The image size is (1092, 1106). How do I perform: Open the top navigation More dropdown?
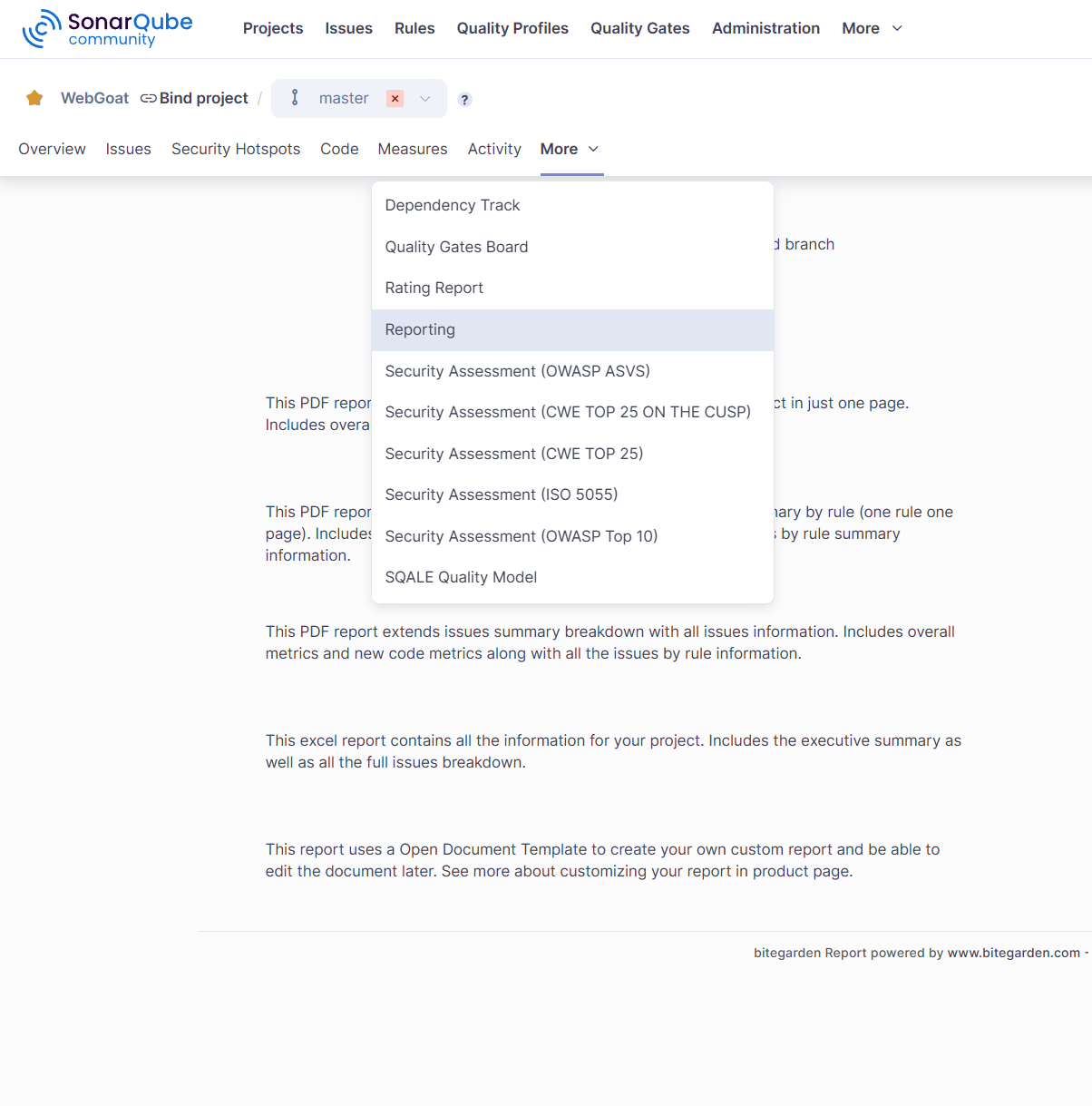(x=872, y=28)
